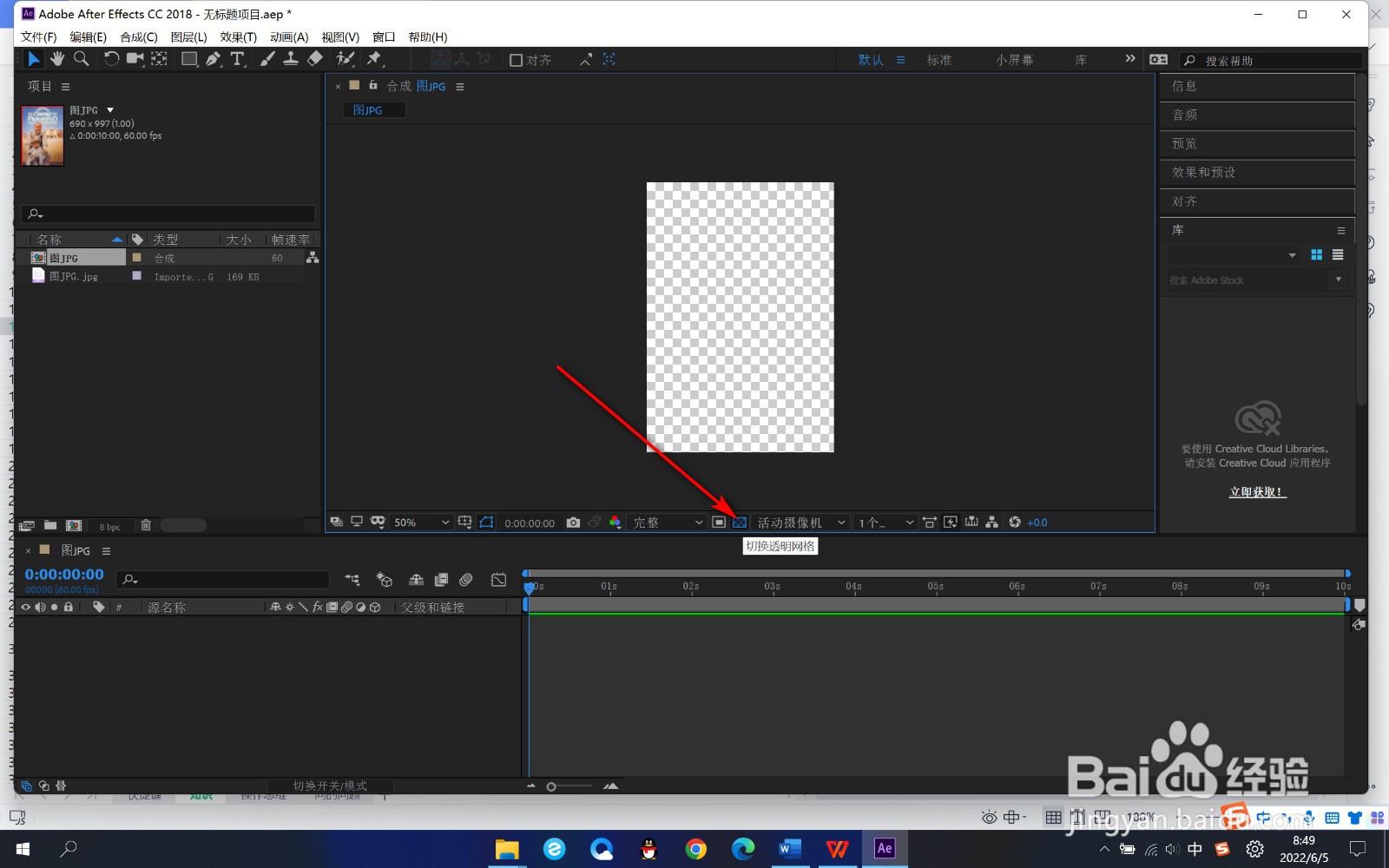Select the Brush tool
The width and height of the screenshot is (1389, 868).
click(x=267, y=59)
